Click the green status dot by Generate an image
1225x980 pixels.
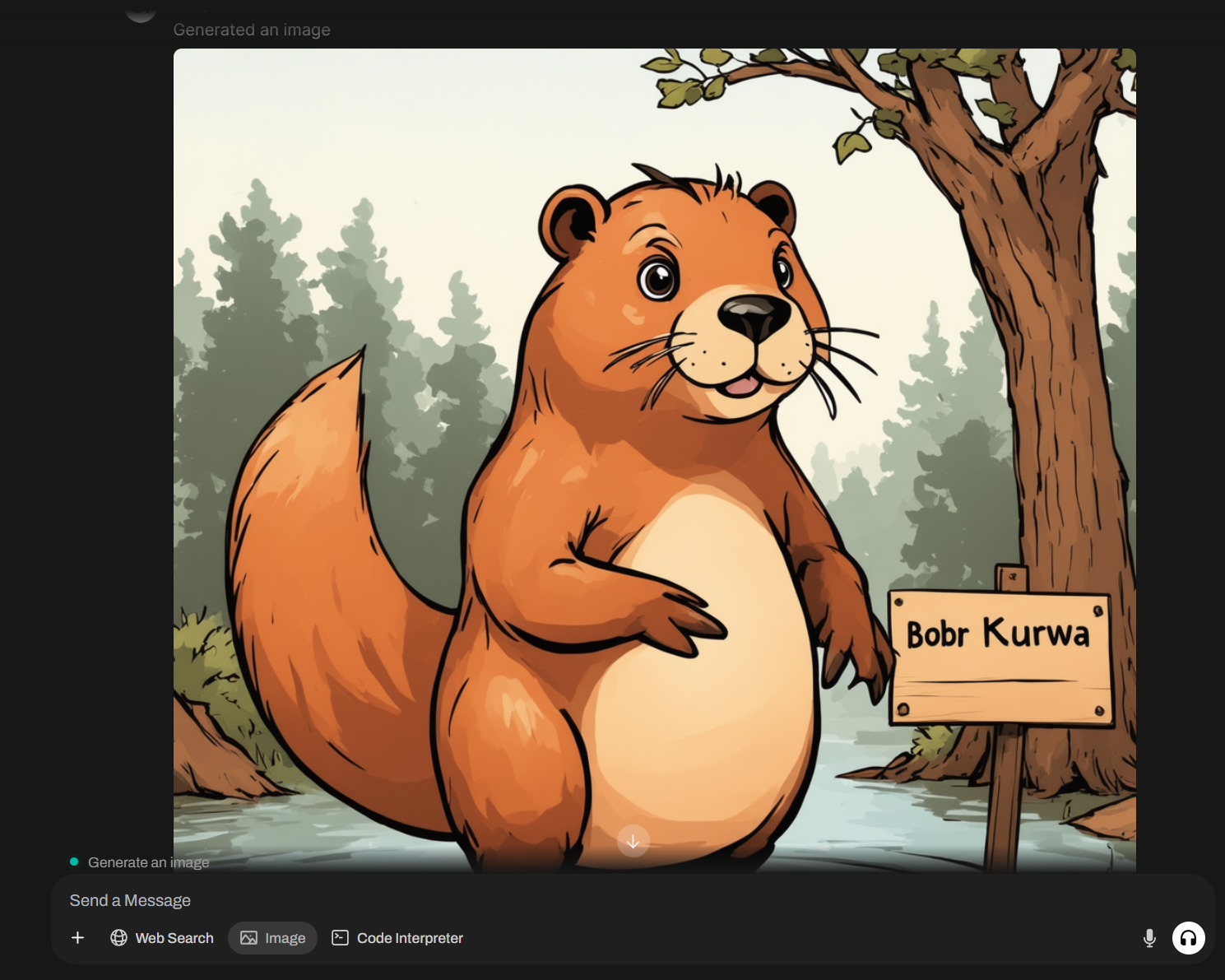pyautogui.click(x=74, y=862)
